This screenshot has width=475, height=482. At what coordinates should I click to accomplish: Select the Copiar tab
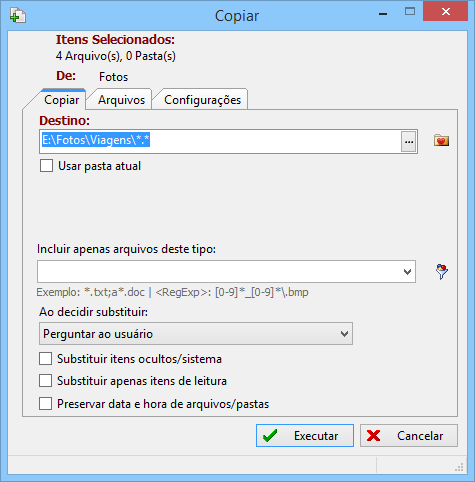coord(61,100)
